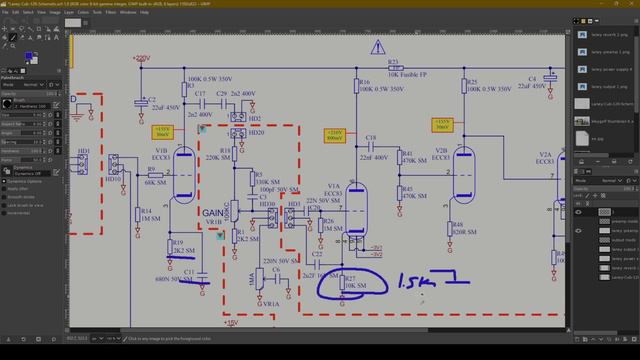Click the reset tool options icon at bottom left
640x360 pixels.
pyautogui.click(x=53, y=339)
